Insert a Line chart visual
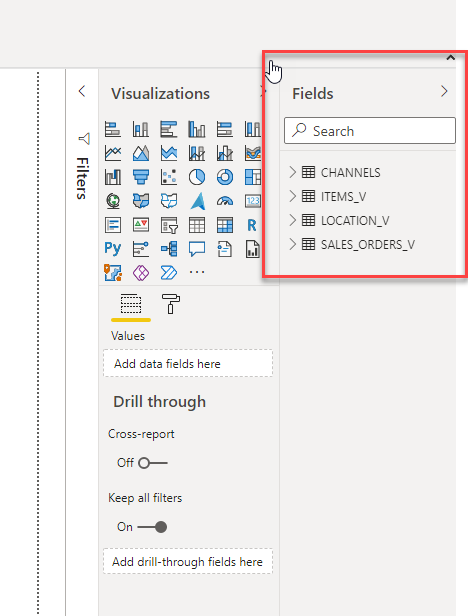 pyautogui.click(x=113, y=153)
